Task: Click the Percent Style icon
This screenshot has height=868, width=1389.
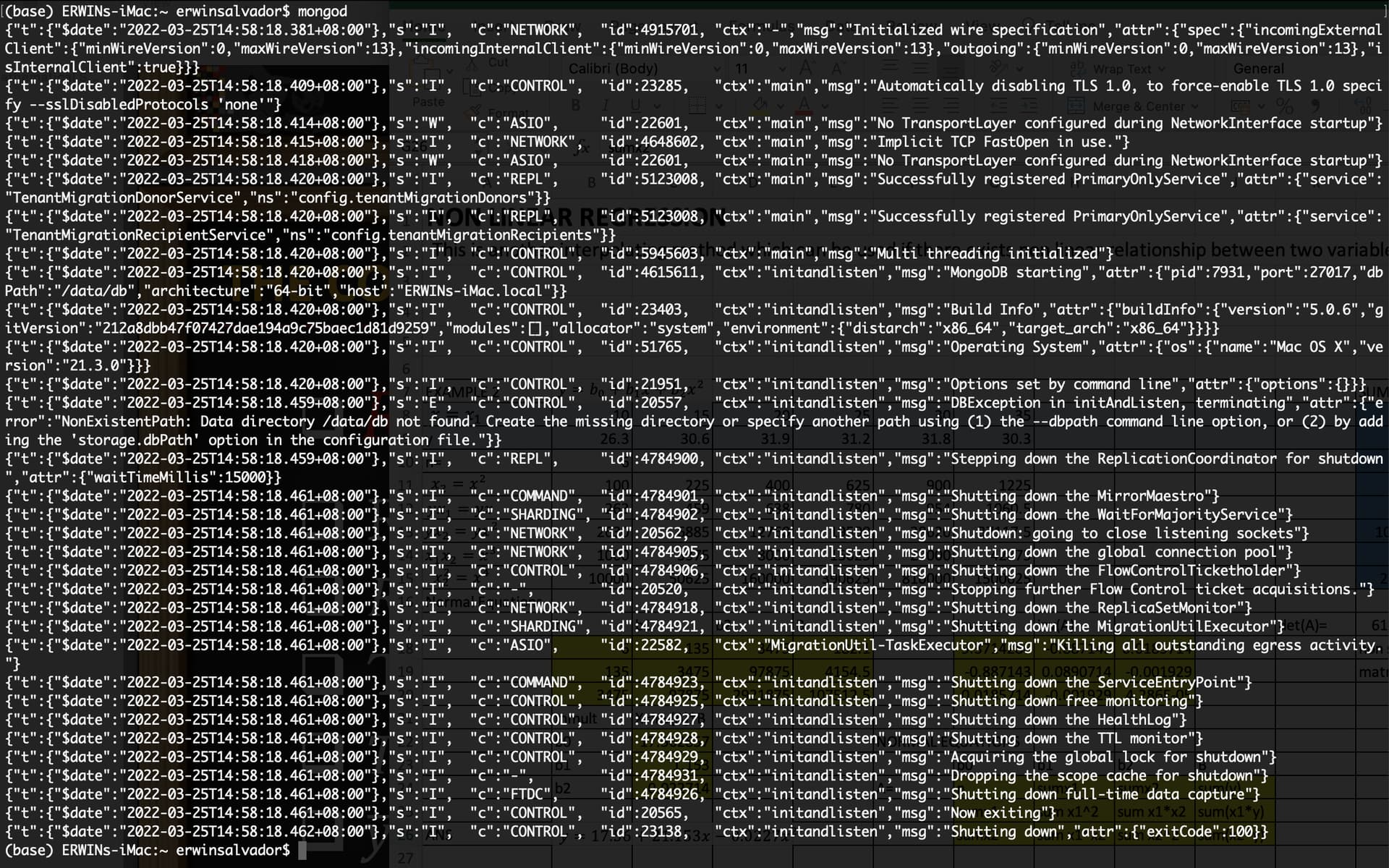Action: 1284,106
